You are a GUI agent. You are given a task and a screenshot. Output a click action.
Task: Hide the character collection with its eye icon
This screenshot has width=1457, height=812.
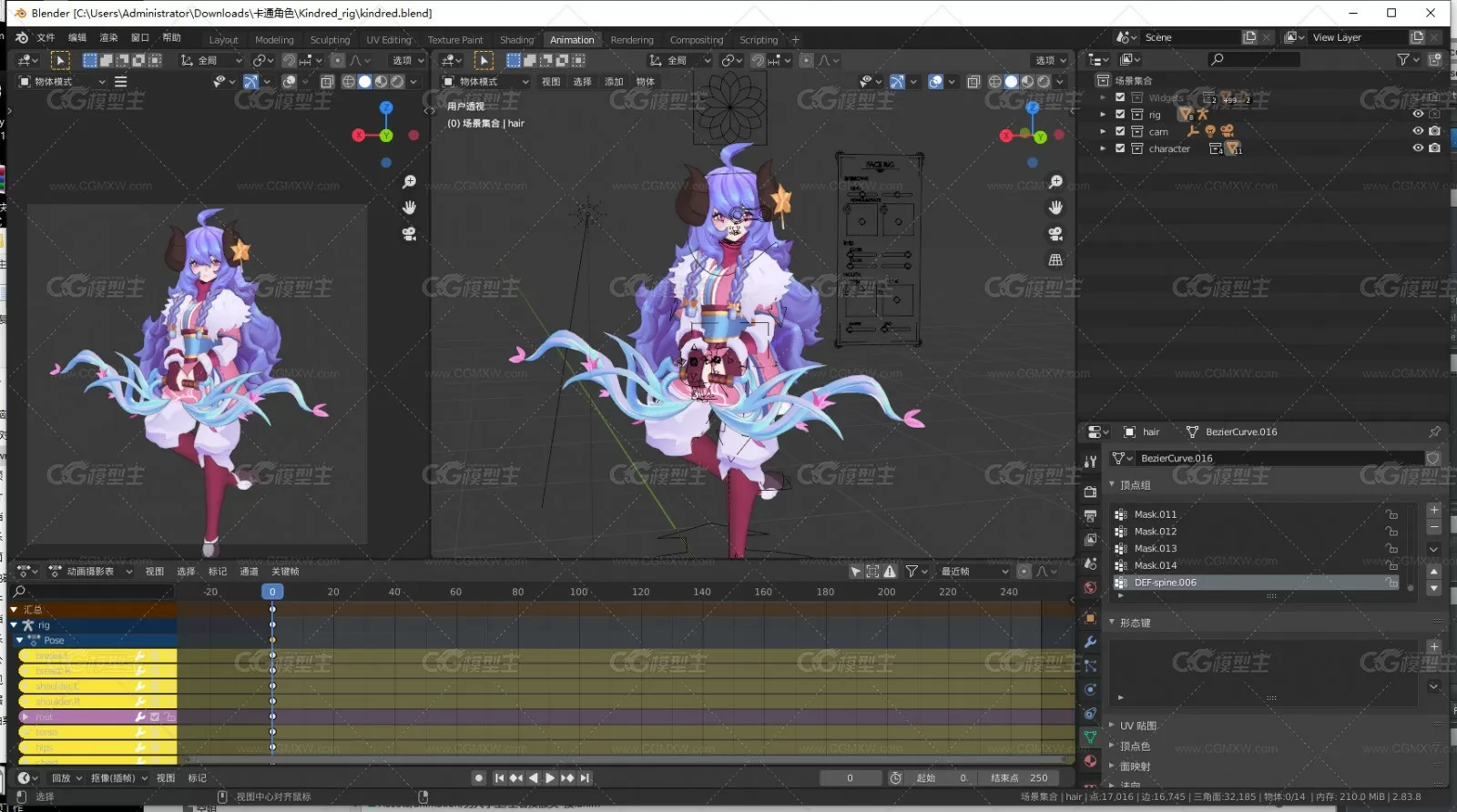(1418, 148)
